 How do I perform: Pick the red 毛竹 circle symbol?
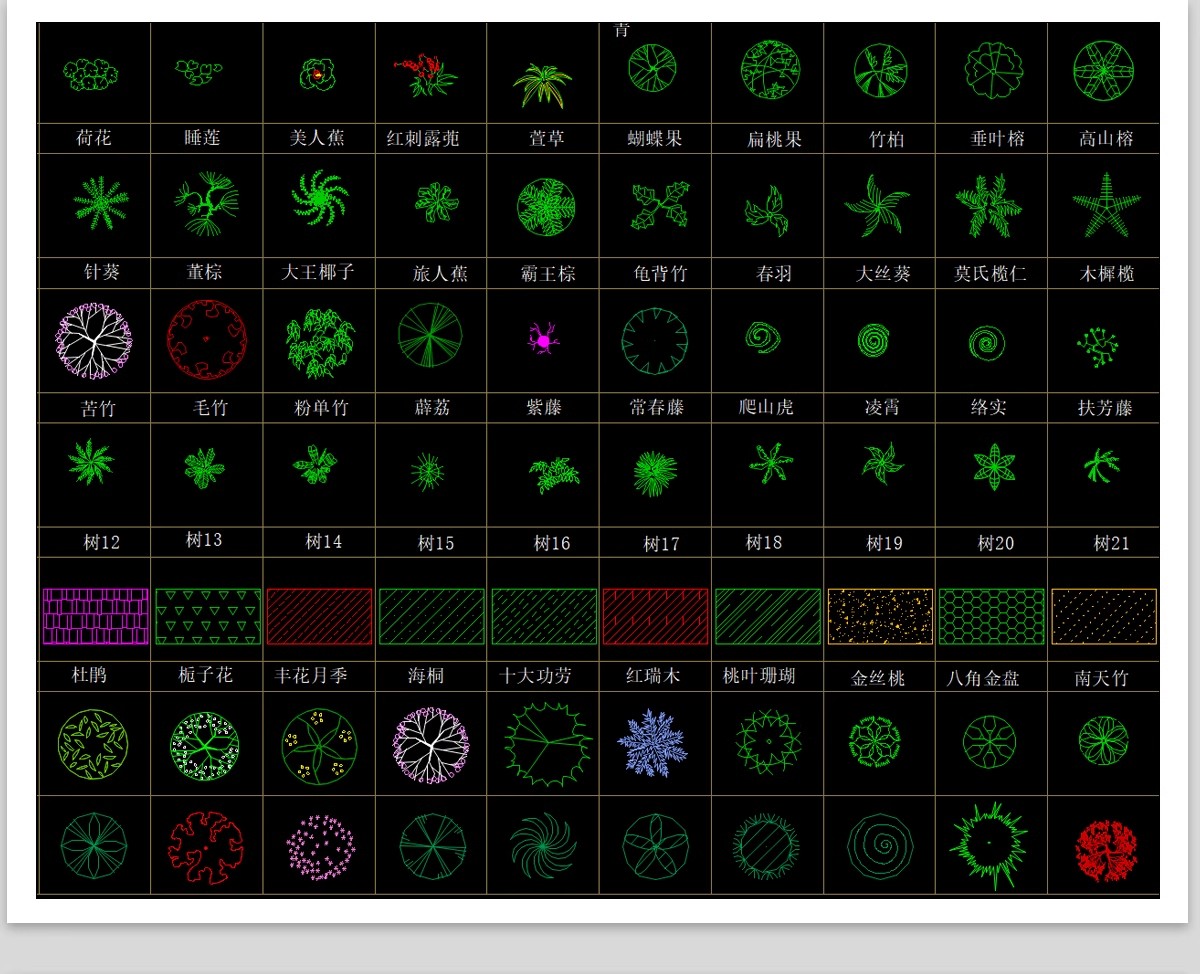207,340
